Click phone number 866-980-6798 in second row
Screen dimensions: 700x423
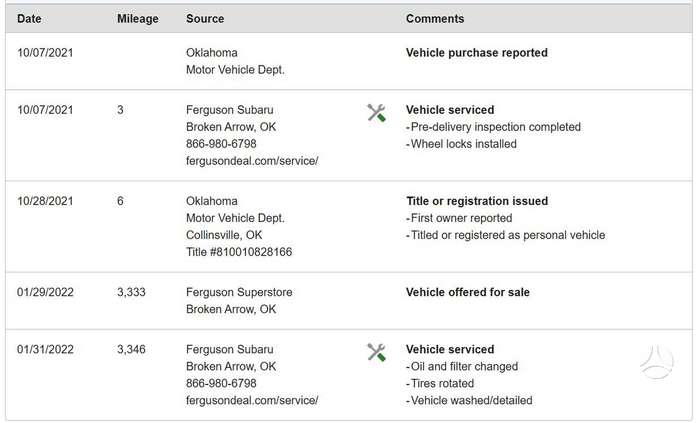[x=221, y=144]
